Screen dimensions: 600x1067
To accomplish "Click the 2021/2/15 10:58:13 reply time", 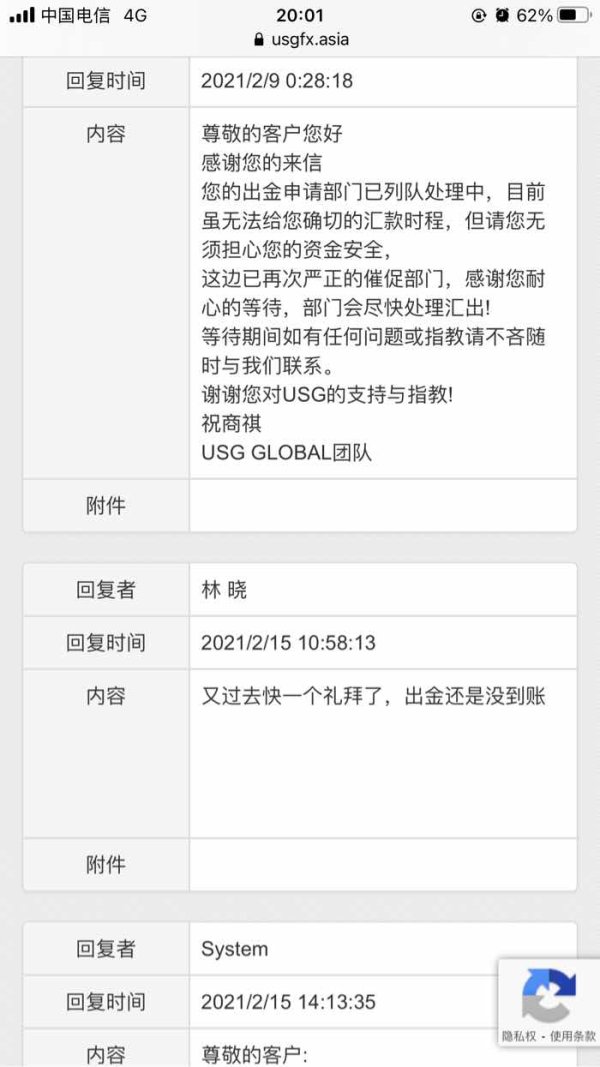I will tap(288, 643).
